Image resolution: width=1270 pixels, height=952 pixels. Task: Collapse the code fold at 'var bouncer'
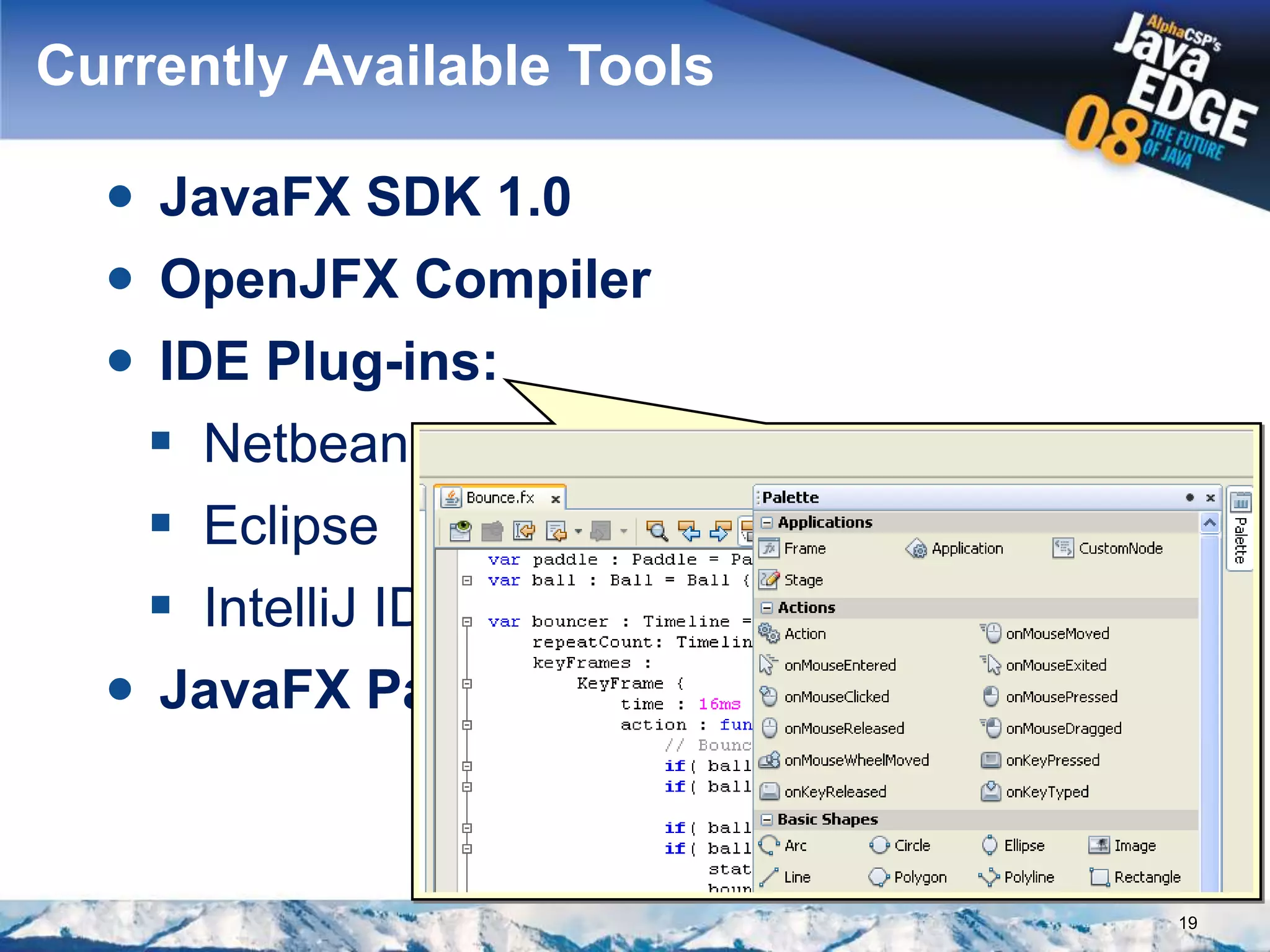pyautogui.click(x=467, y=622)
